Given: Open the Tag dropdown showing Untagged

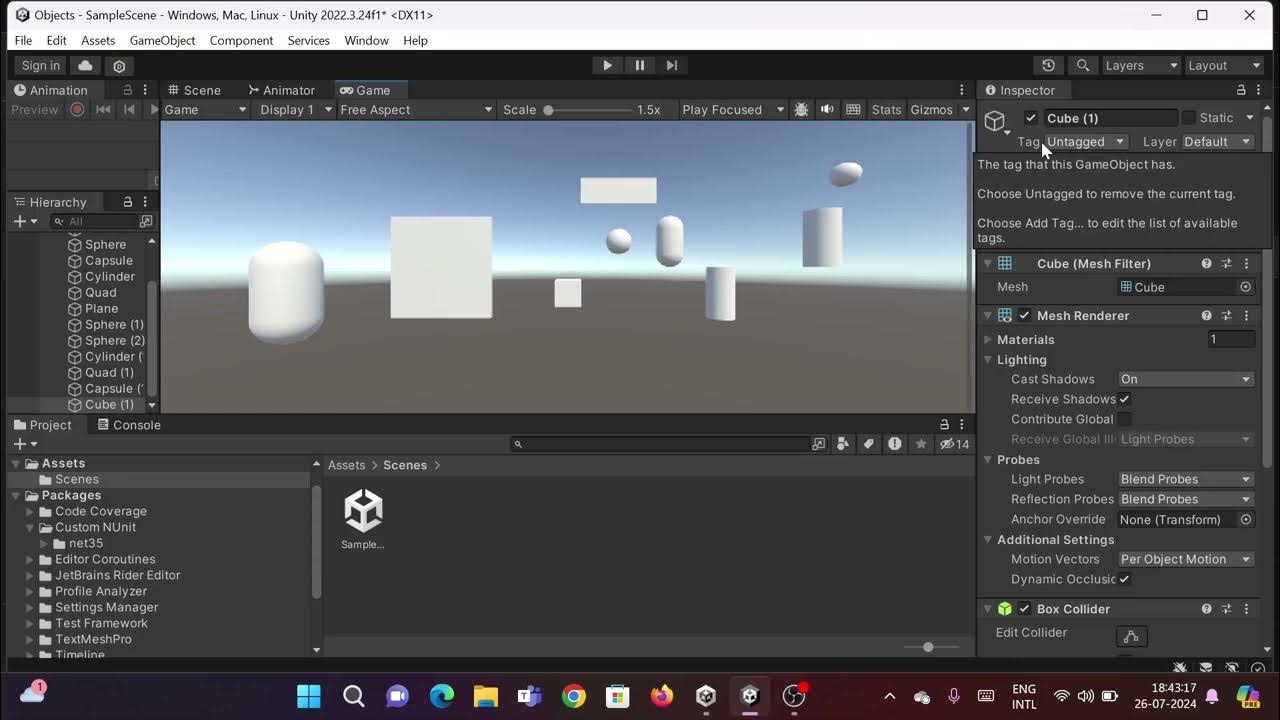Looking at the screenshot, I should pyautogui.click(x=1086, y=142).
